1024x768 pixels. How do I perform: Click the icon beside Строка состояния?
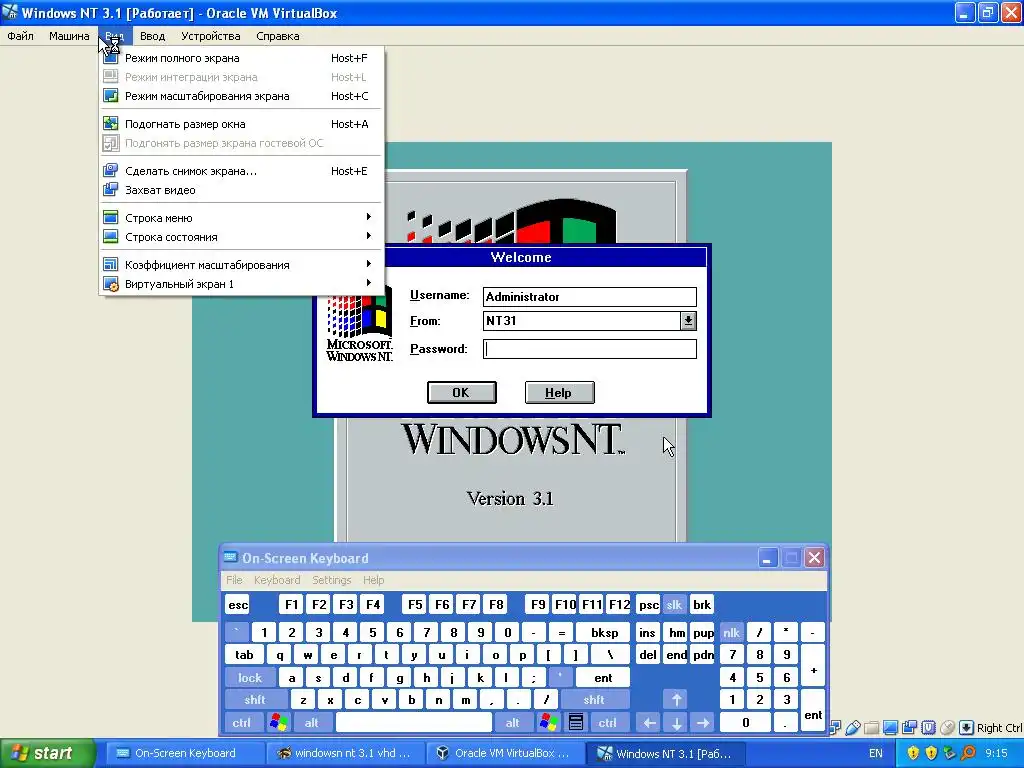pos(110,237)
